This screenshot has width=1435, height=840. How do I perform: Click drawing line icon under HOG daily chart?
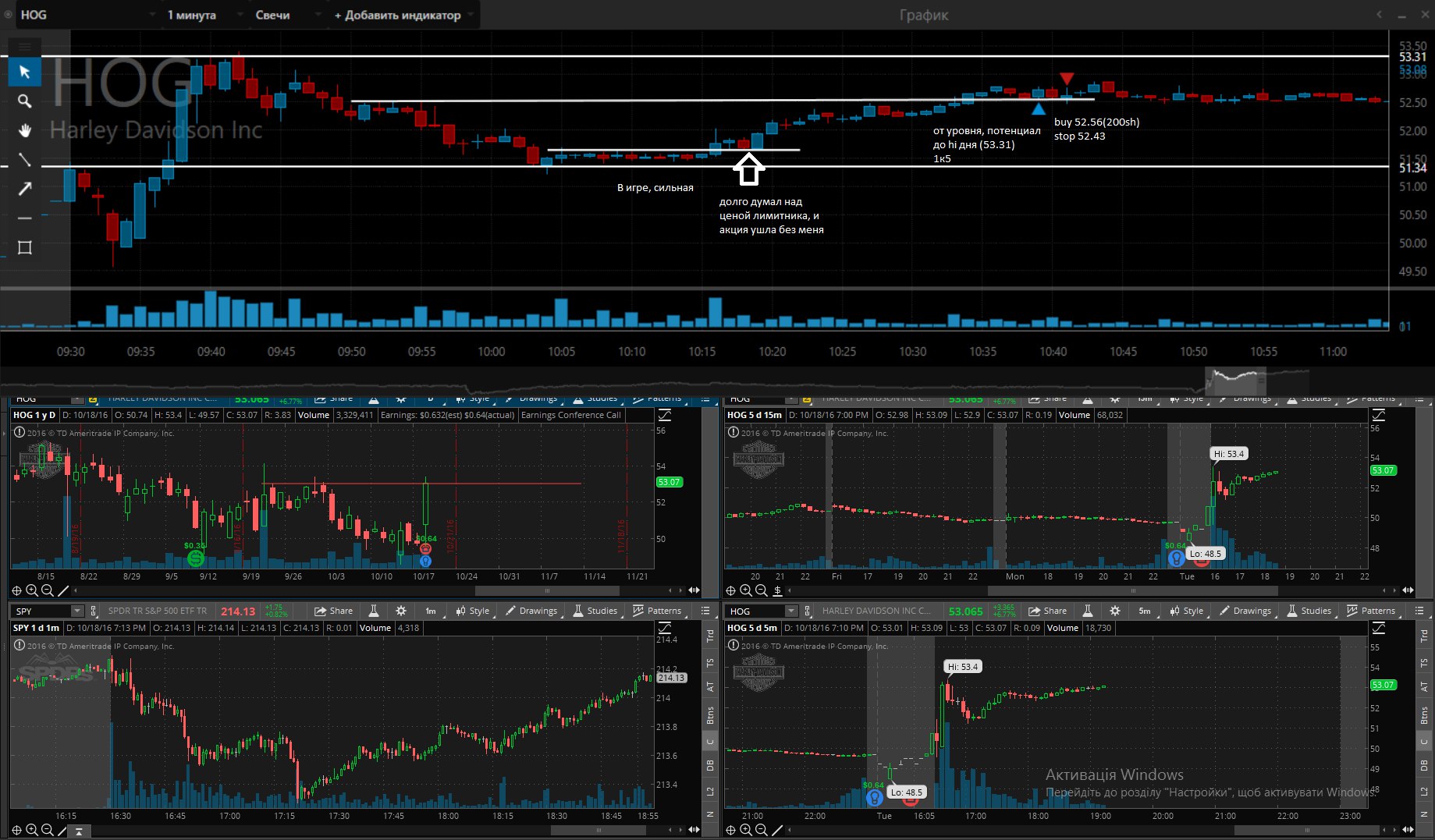62,590
